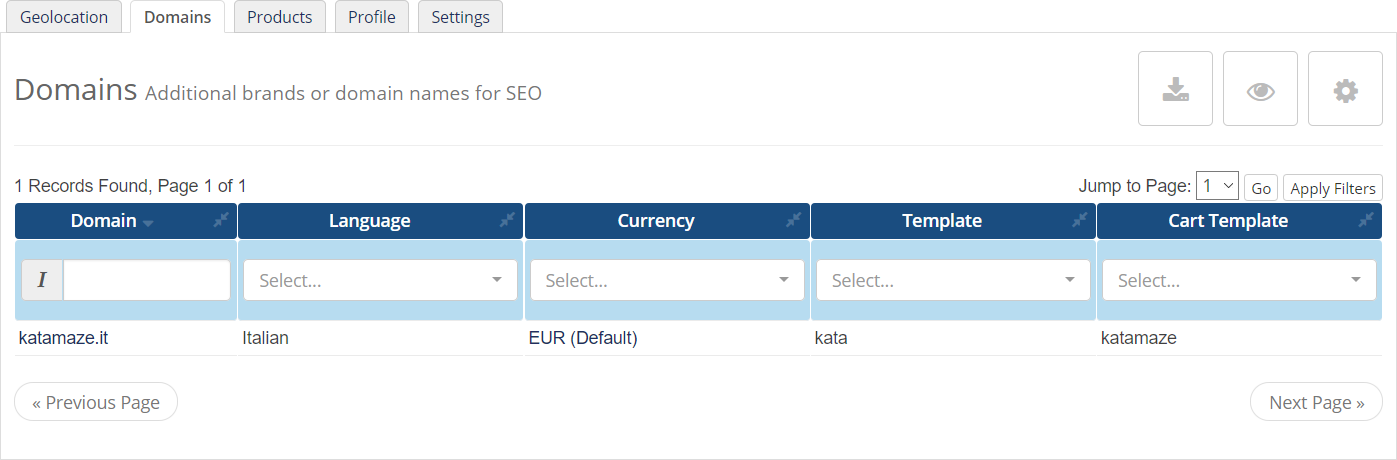
Task: Open the gear settings icon button
Action: click(1345, 89)
